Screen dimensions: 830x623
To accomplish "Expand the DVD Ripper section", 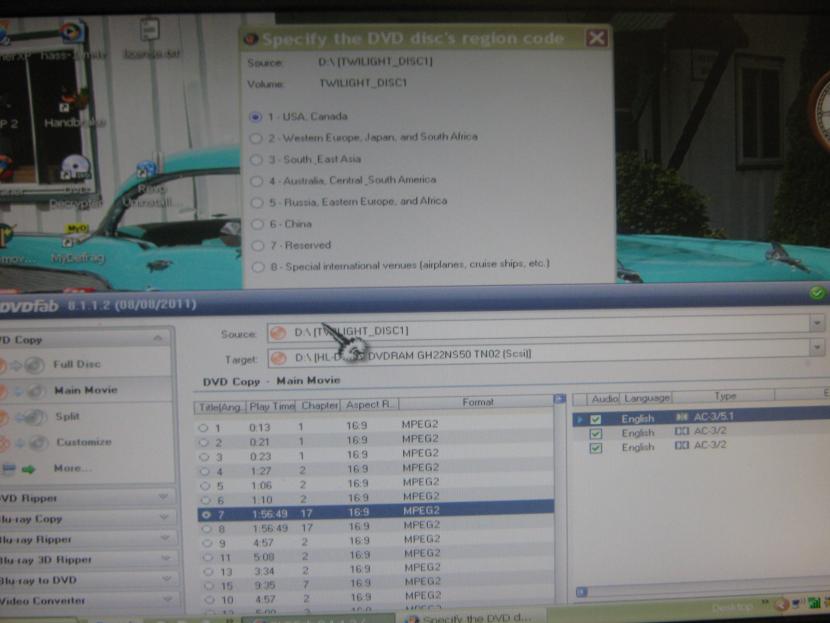I will (163, 496).
